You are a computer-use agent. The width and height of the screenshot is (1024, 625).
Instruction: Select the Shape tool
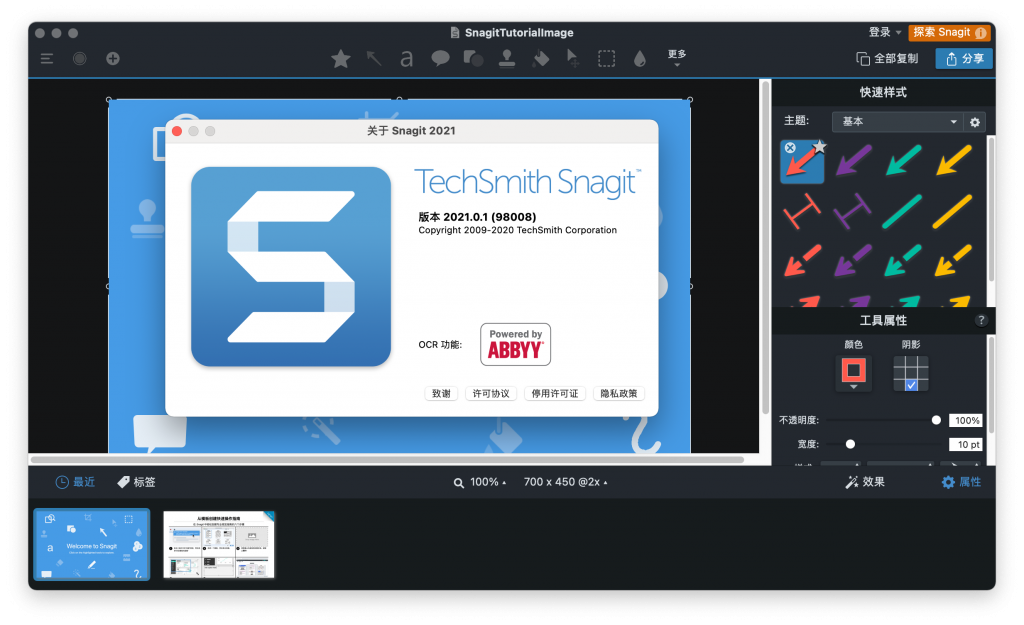click(473, 59)
